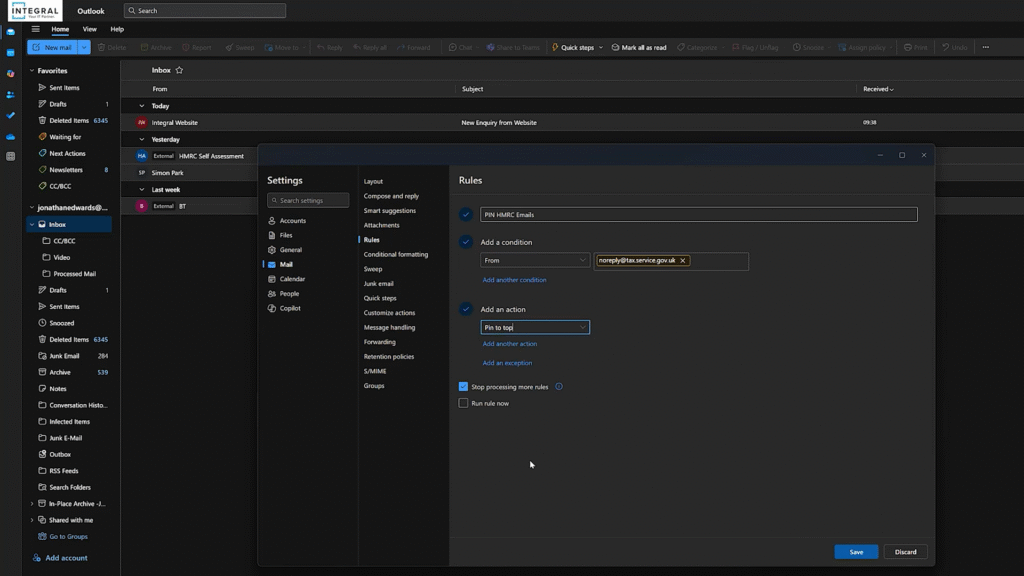Select Junk email settings
The image size is (1024, 576).
(x=378, y=283)
